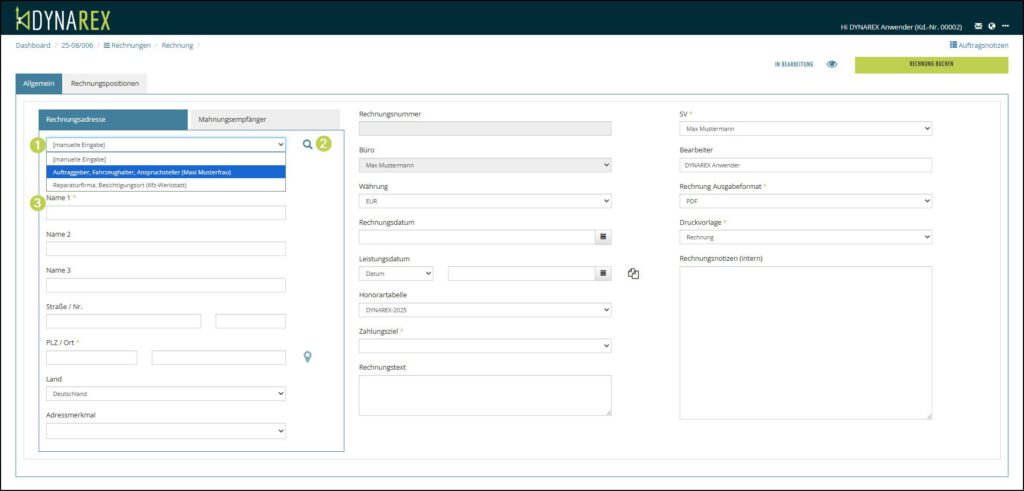This screenshot has height=491, width=1024.
Task: Expand the Rechnung Ausgabeformat dropdown
Action: (805, 201)
